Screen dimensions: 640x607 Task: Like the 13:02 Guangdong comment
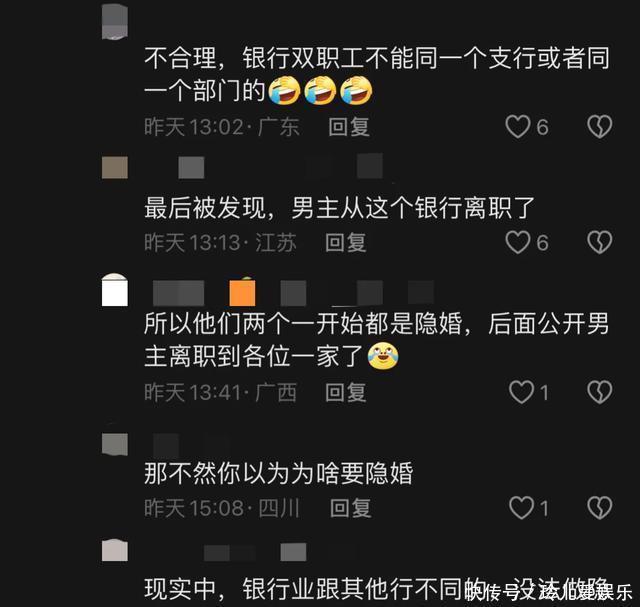click(x=518, y=126)
